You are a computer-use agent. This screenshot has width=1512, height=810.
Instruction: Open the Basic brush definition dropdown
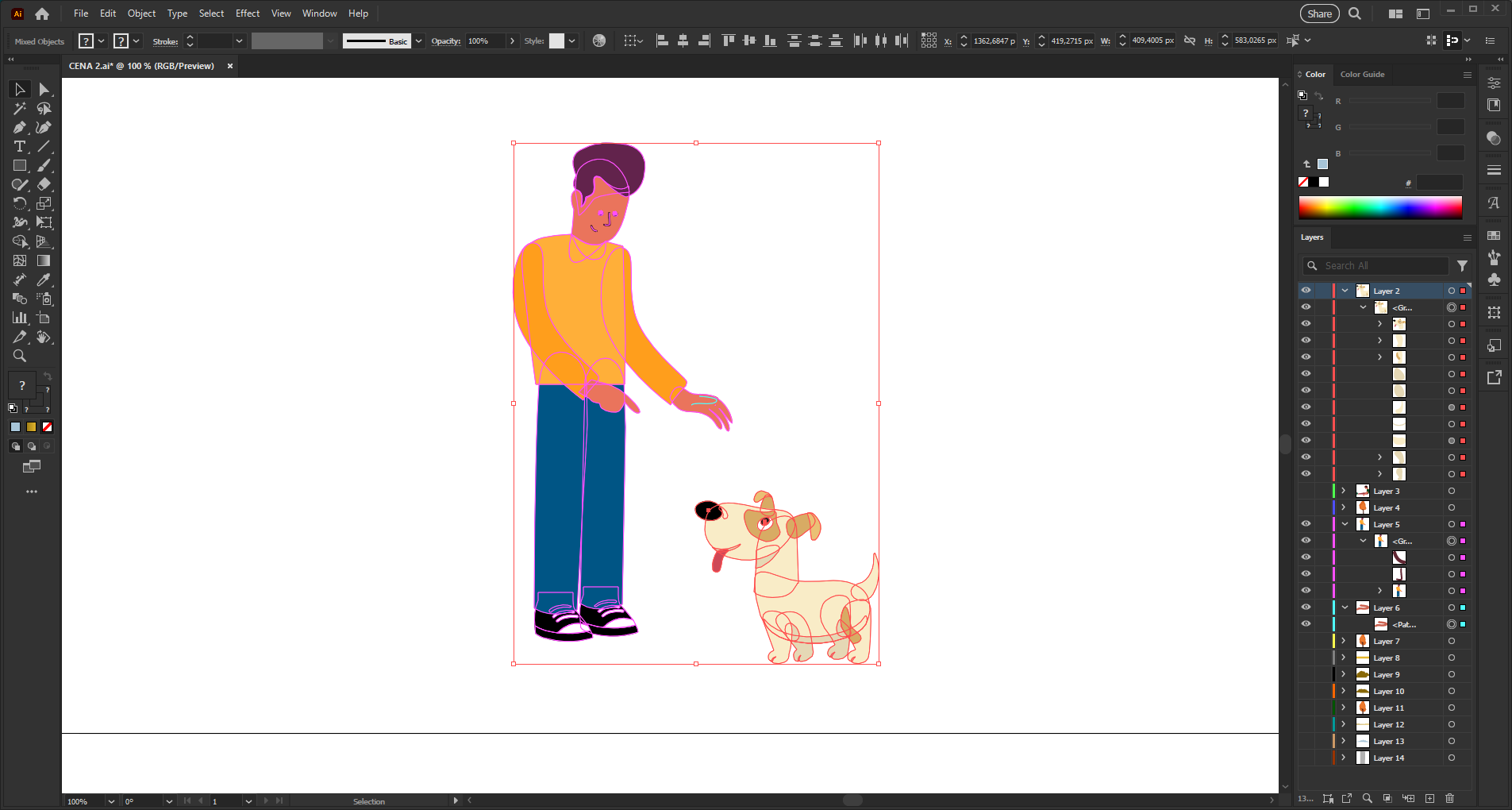(419, 41)
